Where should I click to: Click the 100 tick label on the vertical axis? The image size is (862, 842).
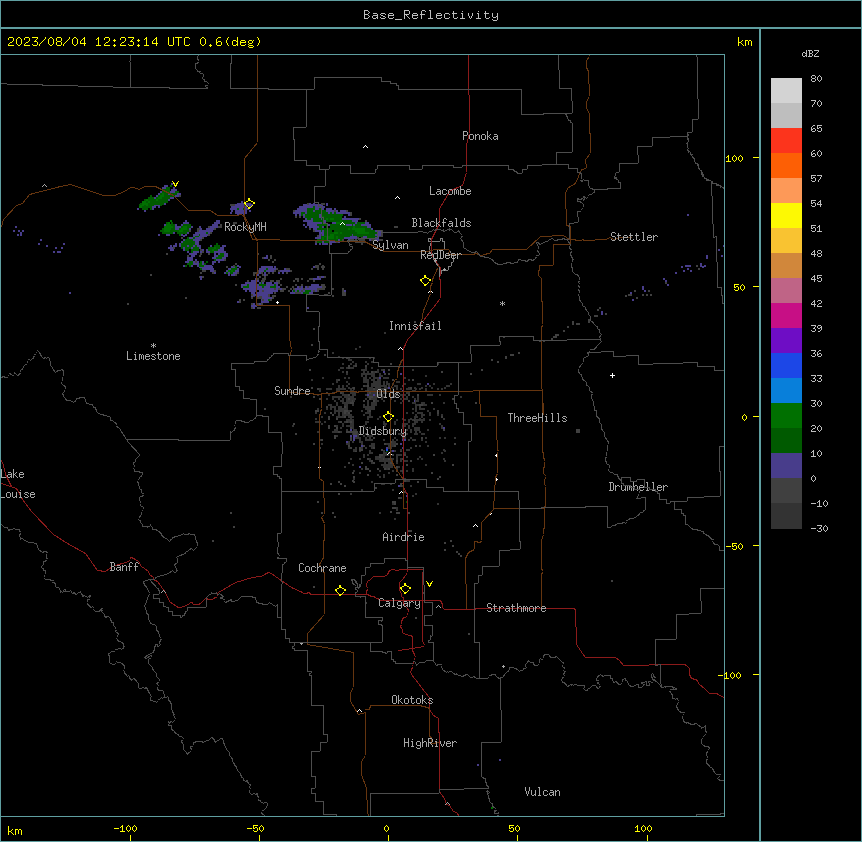coord(734,158)
